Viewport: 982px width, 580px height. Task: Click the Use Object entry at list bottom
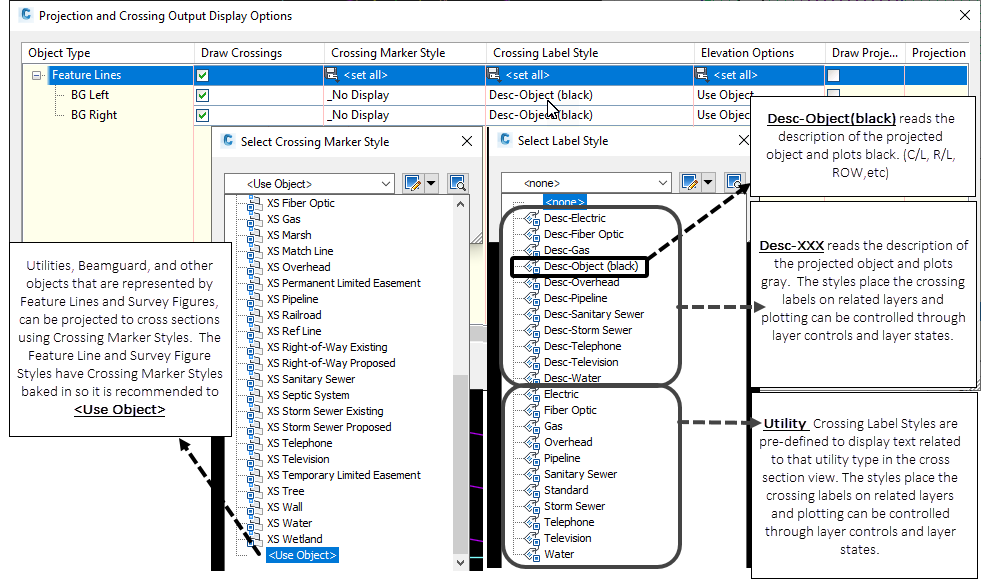tap(302, 554)
